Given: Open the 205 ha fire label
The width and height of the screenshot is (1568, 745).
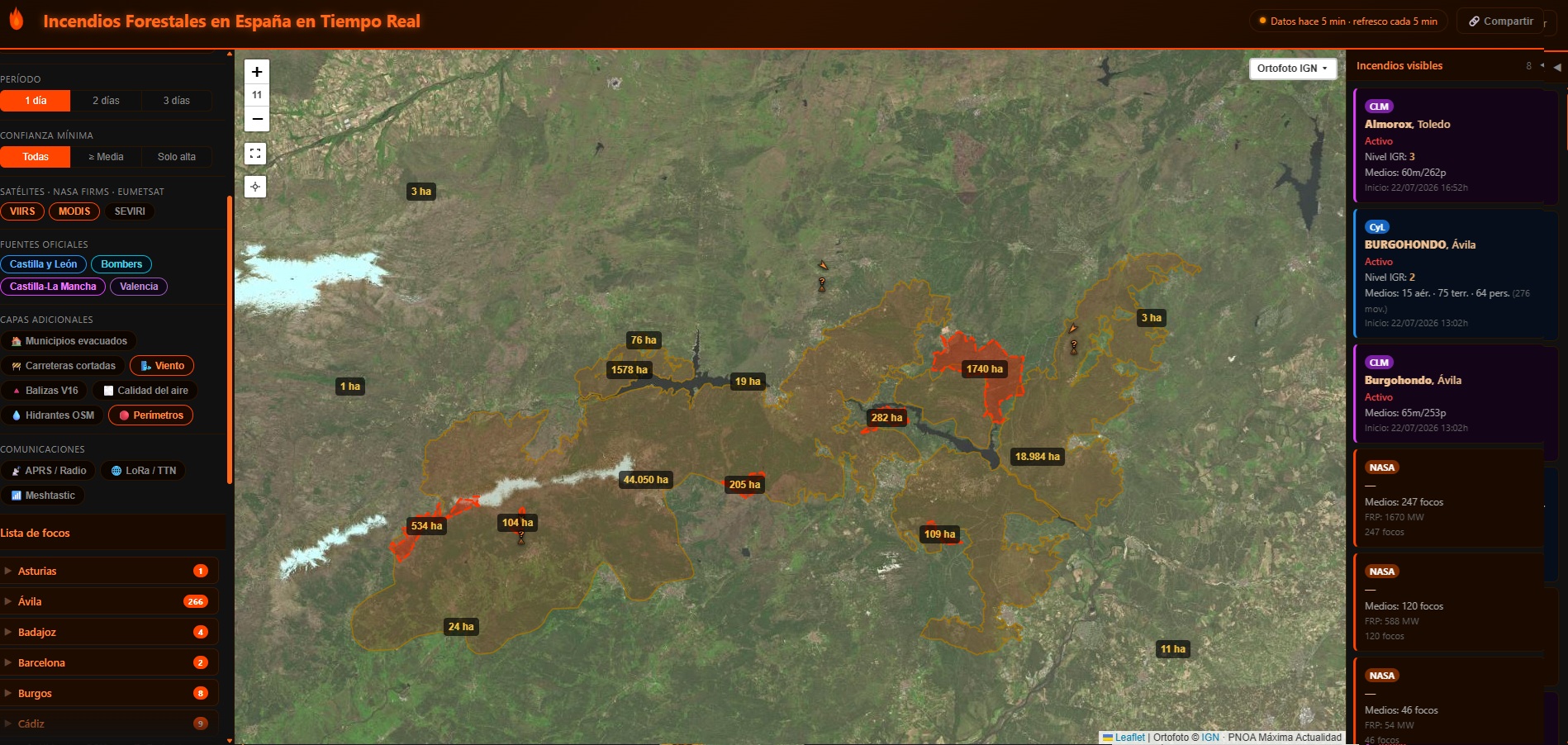Looking at the screenshot, I should click(744, 485).
